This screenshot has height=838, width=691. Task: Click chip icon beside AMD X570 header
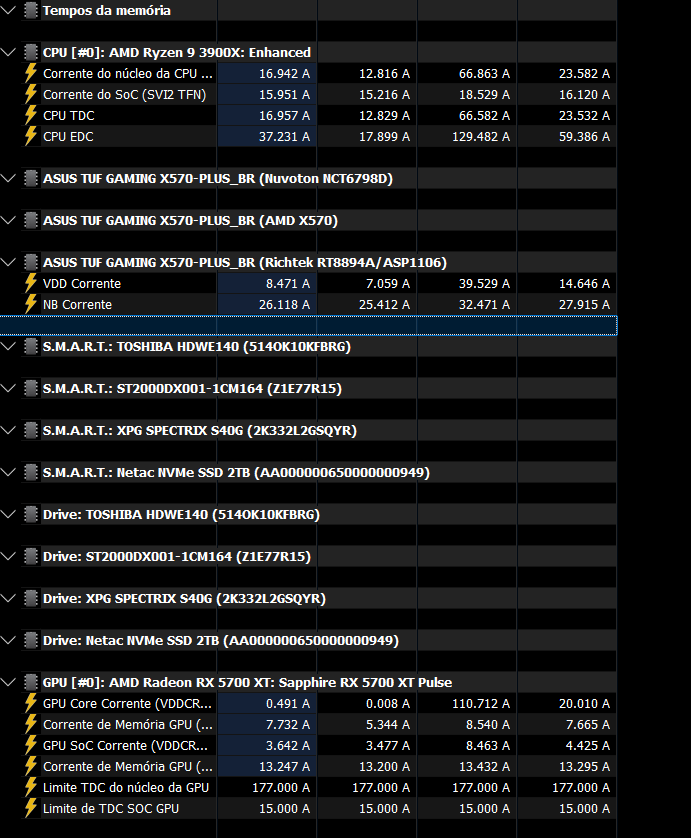pos(31,220)
